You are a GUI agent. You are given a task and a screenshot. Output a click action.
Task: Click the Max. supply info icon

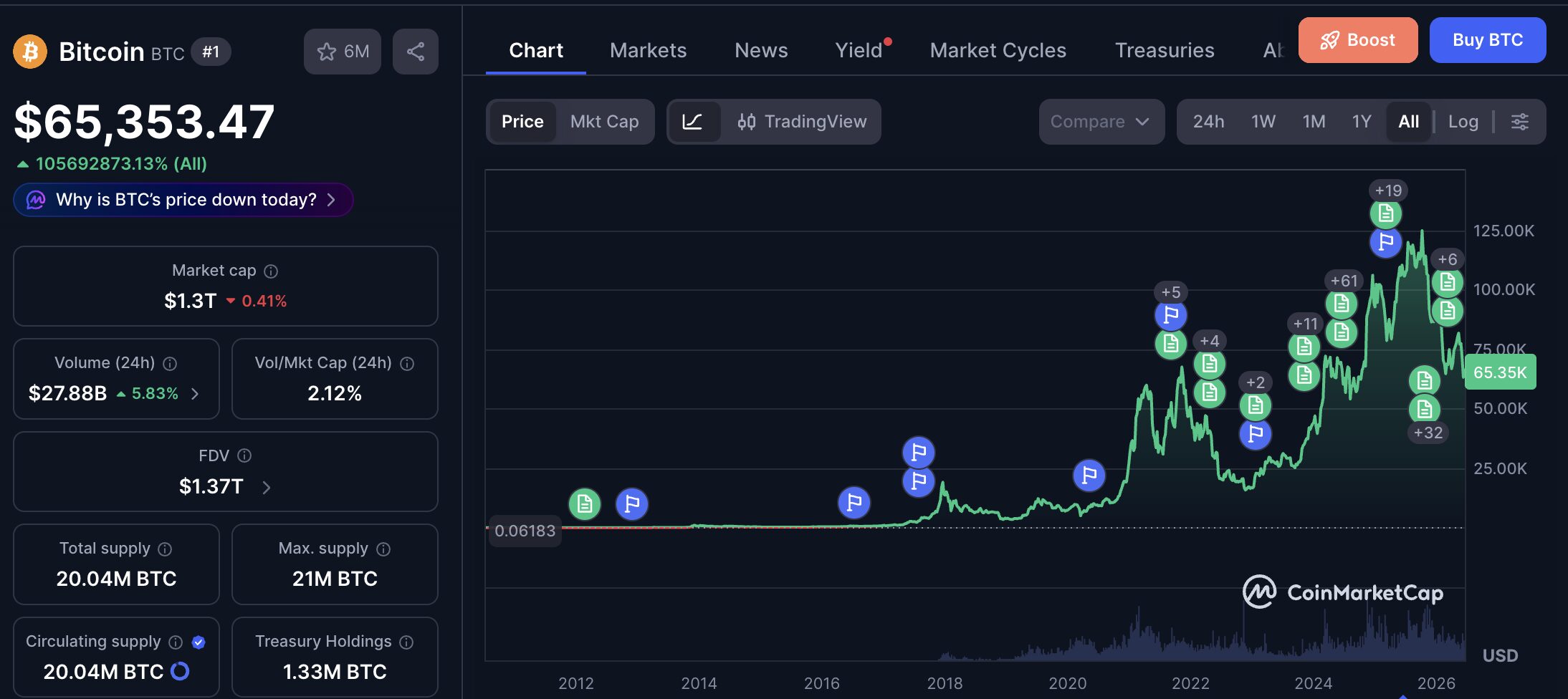point(383,549)
